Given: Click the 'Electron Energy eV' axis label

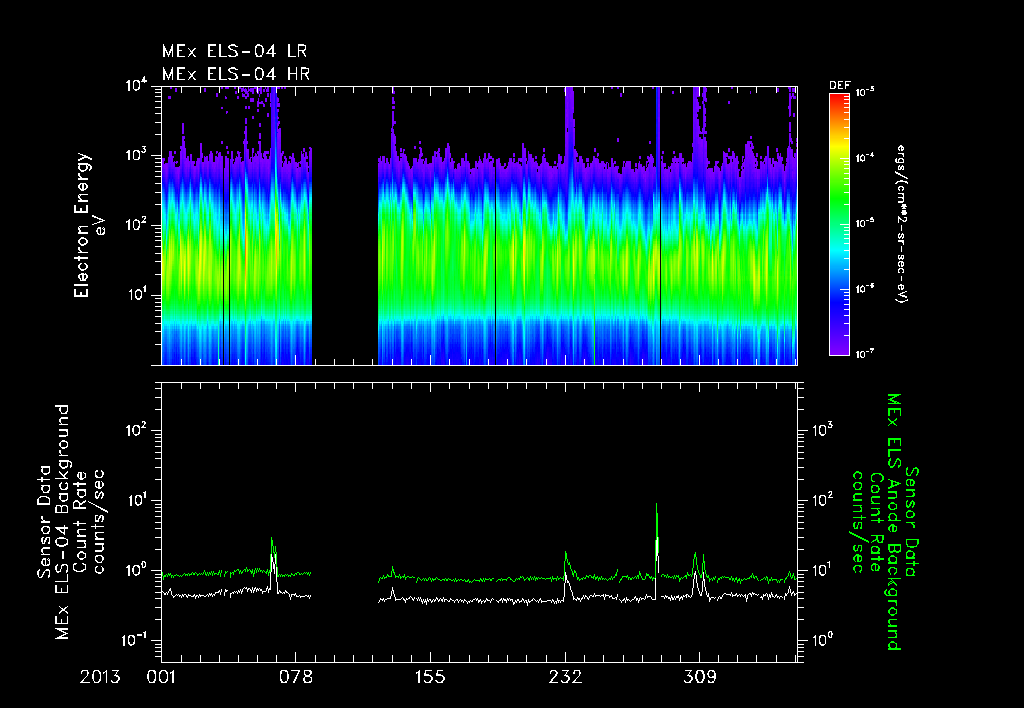Looking at the screenshot, I should [89, 225].
